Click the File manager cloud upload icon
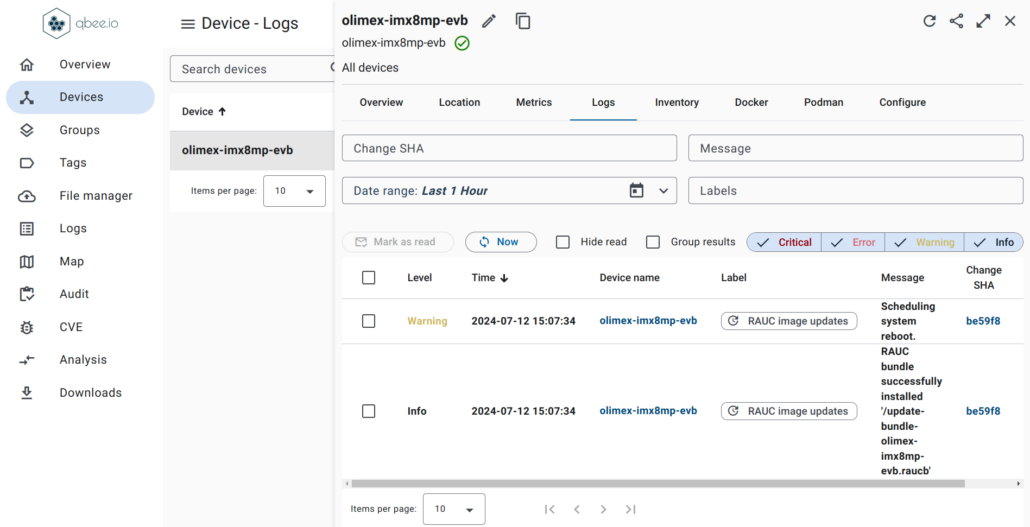Screen dimensions: 1030x527 click(x=26, y=196)
